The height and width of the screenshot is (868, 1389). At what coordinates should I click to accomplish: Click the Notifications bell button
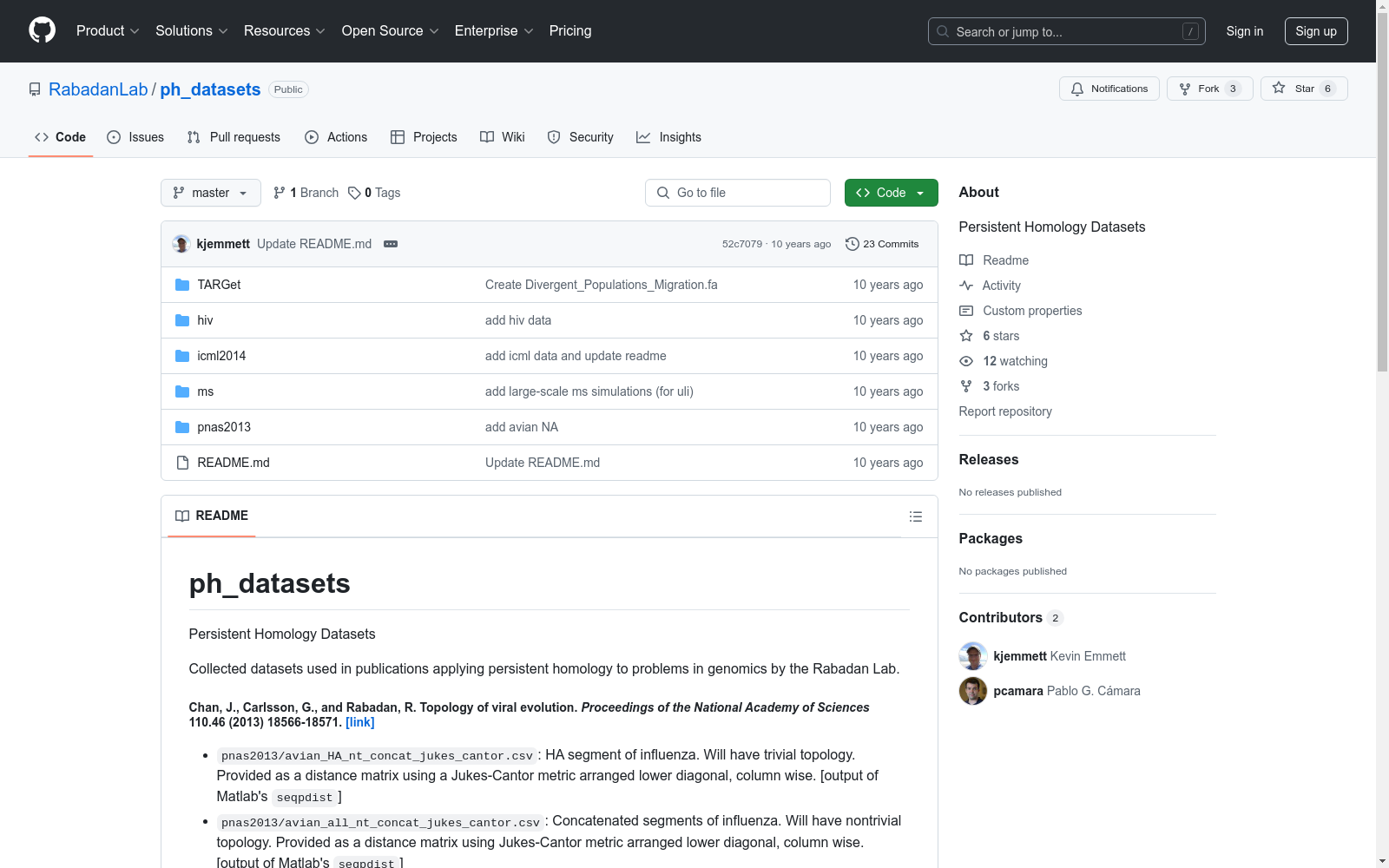tap(1109, 89)
